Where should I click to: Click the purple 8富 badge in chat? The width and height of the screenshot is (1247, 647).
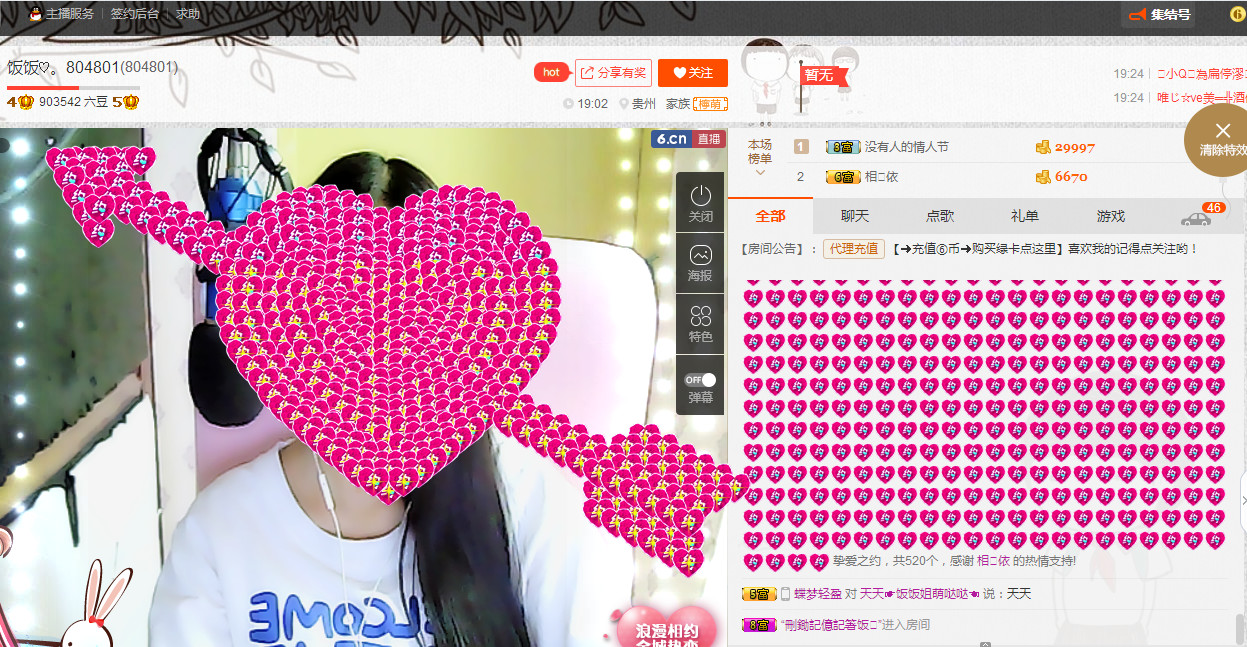click(759, 625)
